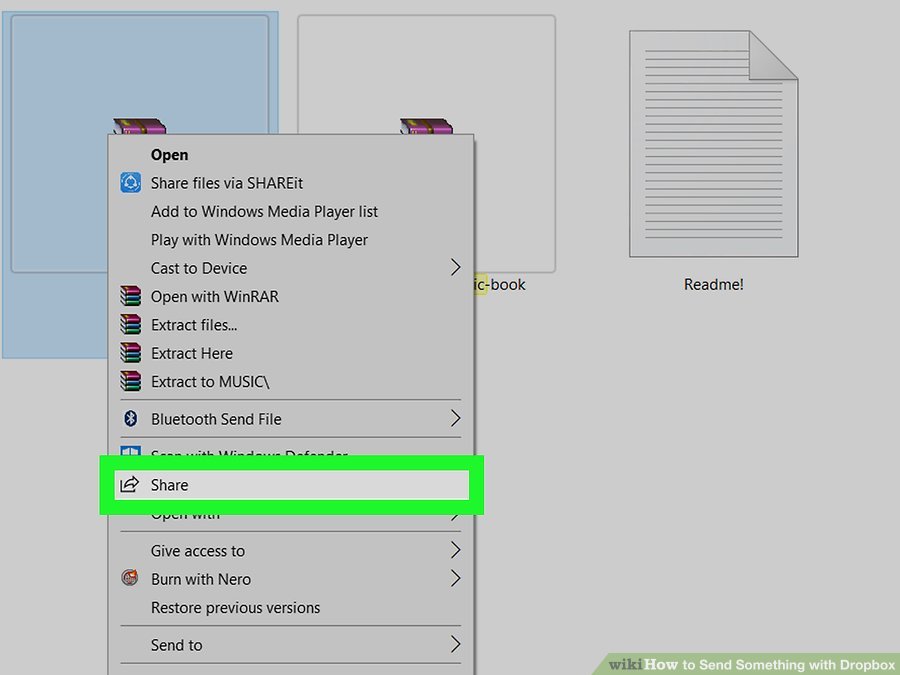Viewport: 900px width, 675px height.
Task: Click the Burn with Nero label
Action: [201, 579]
